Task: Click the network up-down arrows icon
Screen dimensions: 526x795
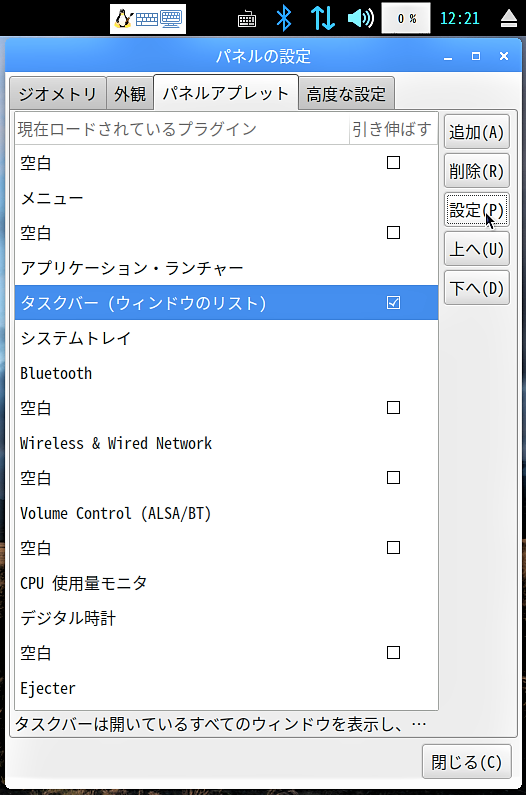Action: (323, 18)
